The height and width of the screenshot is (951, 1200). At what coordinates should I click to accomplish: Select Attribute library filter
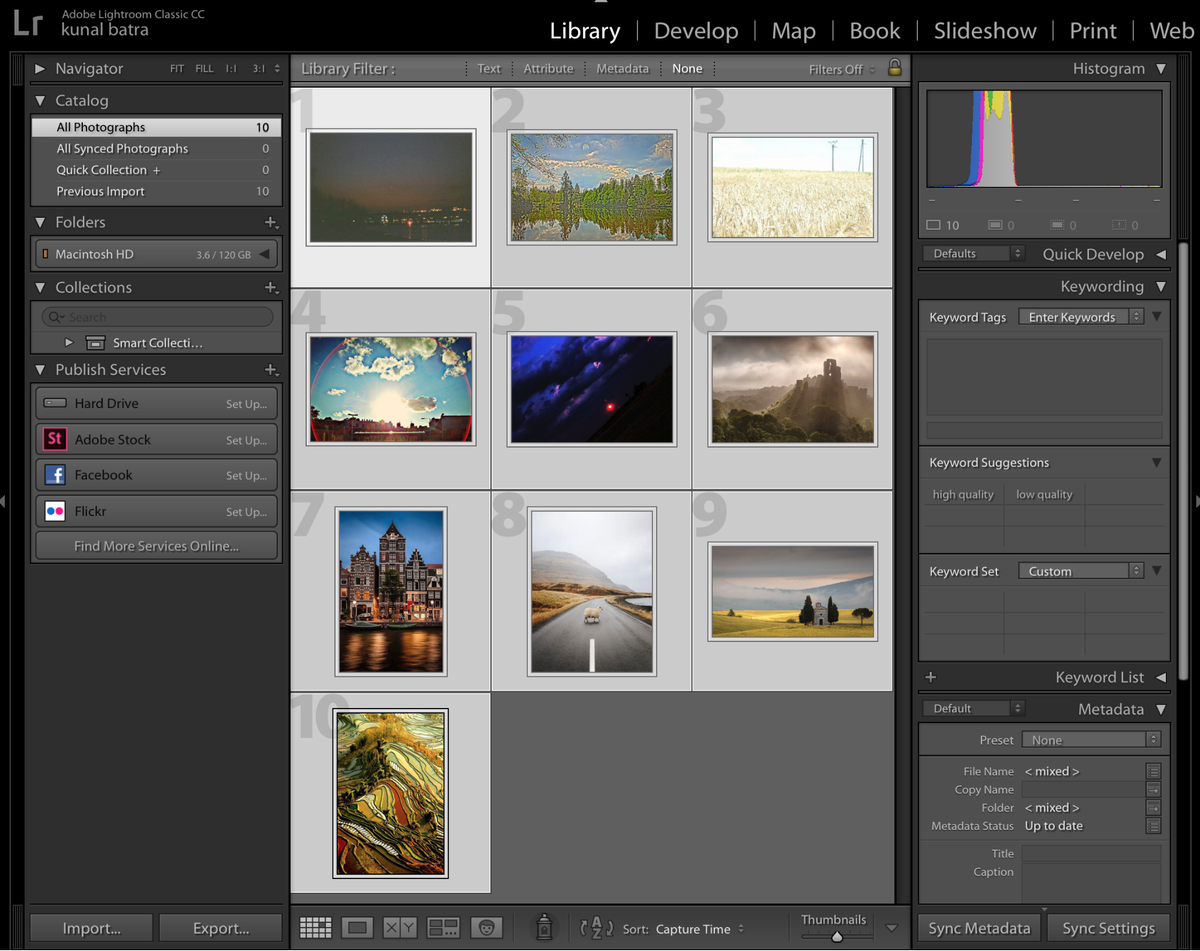point(548,69)
